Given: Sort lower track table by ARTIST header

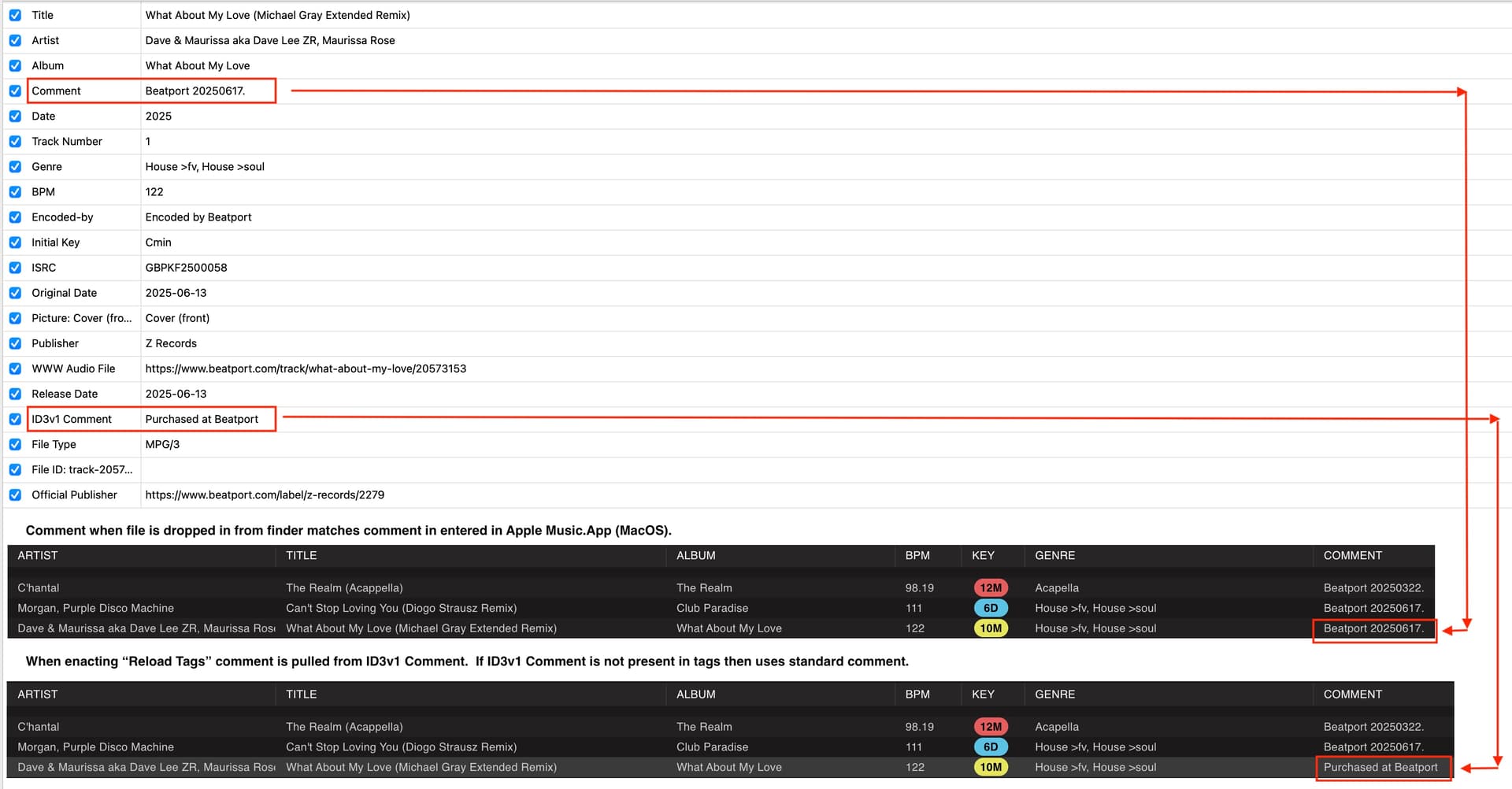Looking at the screenshot, I should click(x=38, y=694).
